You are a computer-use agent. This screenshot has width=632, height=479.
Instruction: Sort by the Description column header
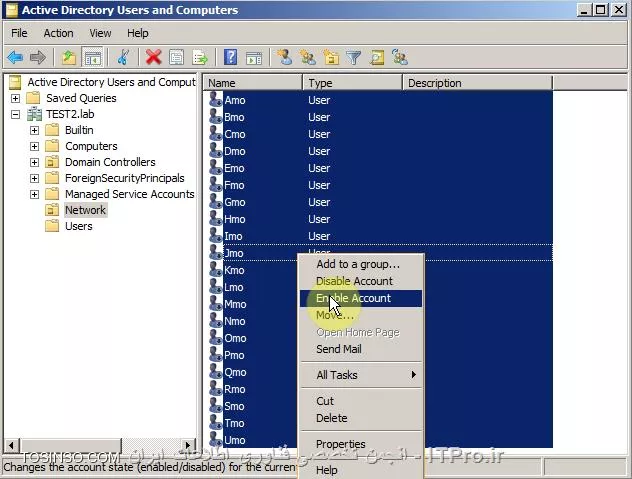click(478, 83)
